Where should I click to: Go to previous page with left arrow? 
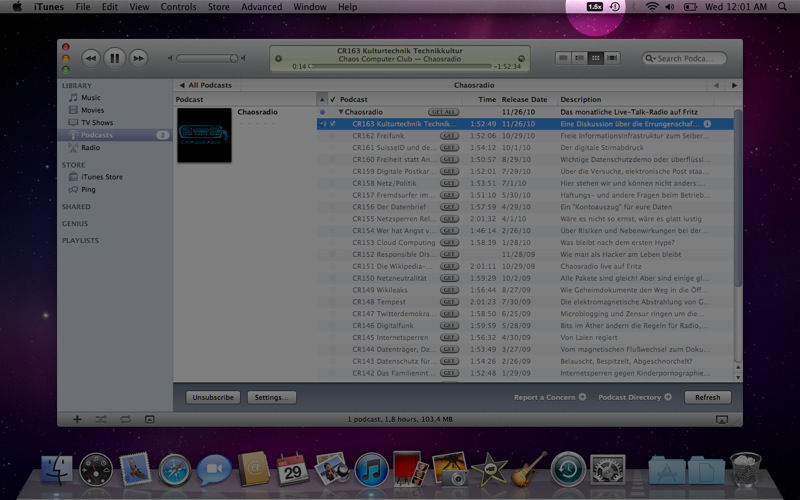716,85
